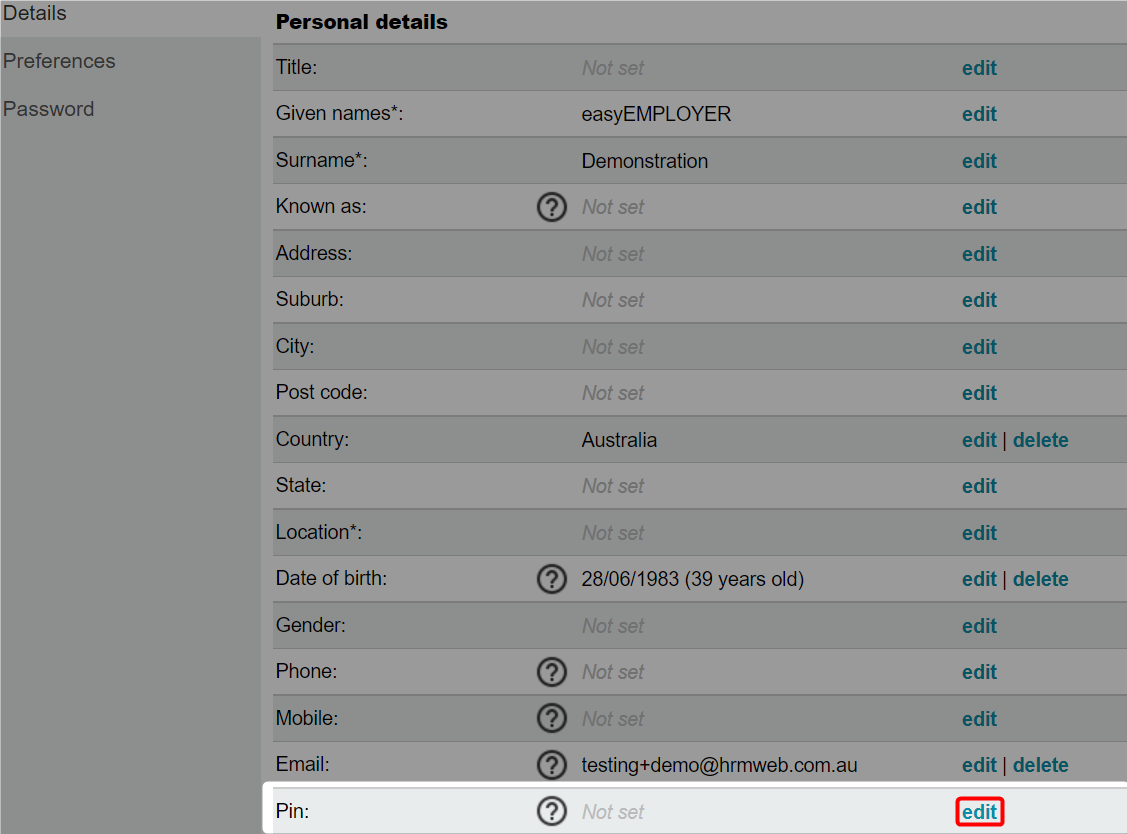
Task: Select the 'Australia' country value
Action: tap(619, 440)
